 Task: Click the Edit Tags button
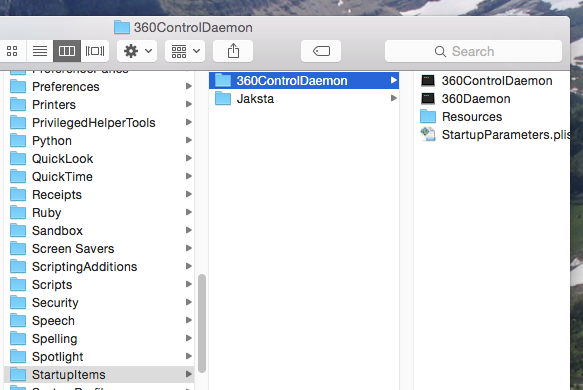click(321, 51)
